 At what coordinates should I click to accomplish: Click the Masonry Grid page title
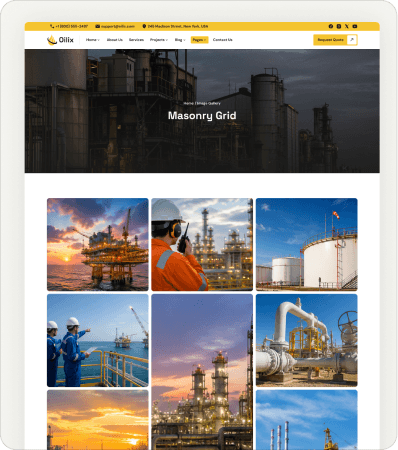click(202, 115)
